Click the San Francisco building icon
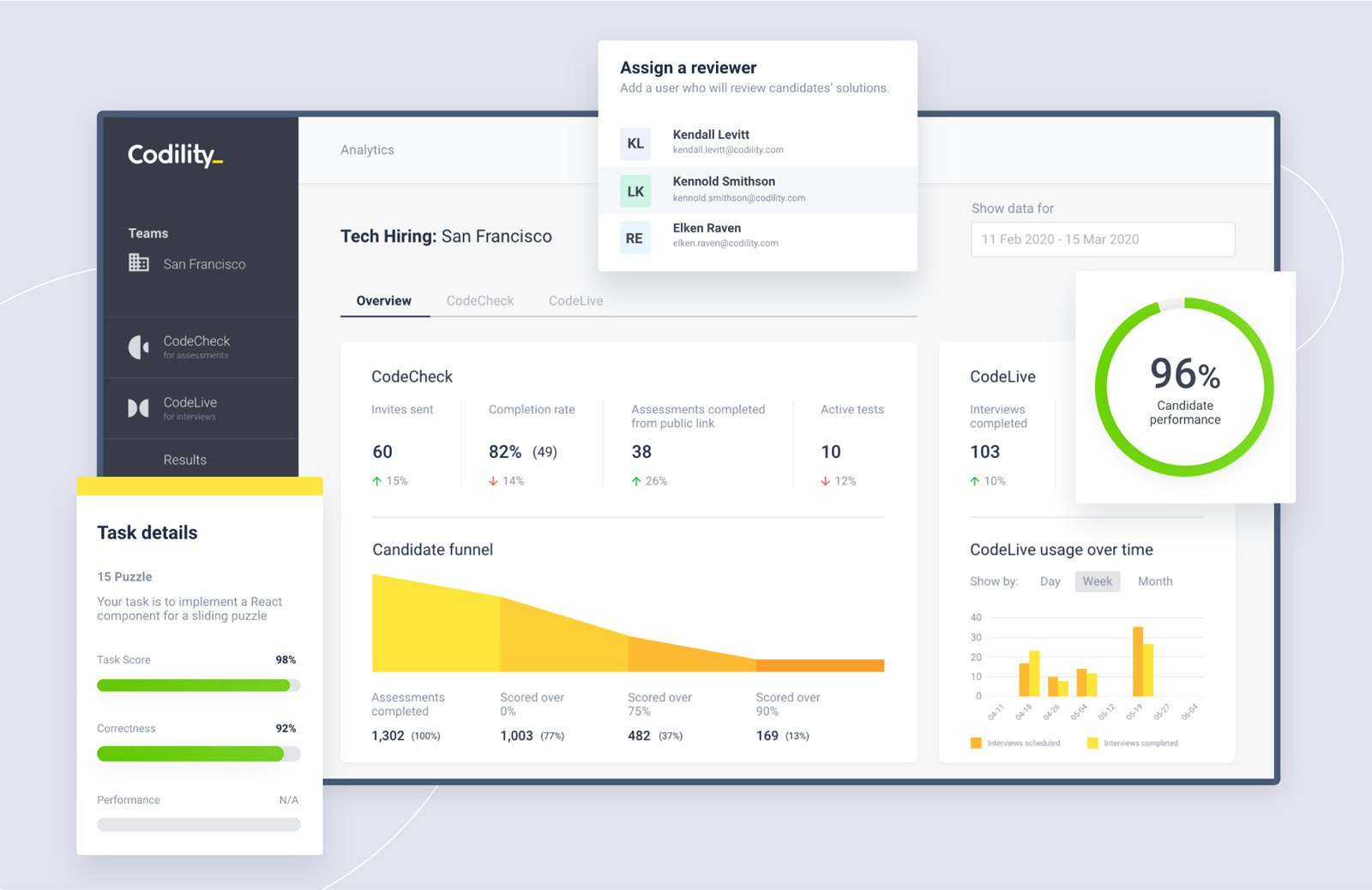1372x890 pixels. click(138, 262)
